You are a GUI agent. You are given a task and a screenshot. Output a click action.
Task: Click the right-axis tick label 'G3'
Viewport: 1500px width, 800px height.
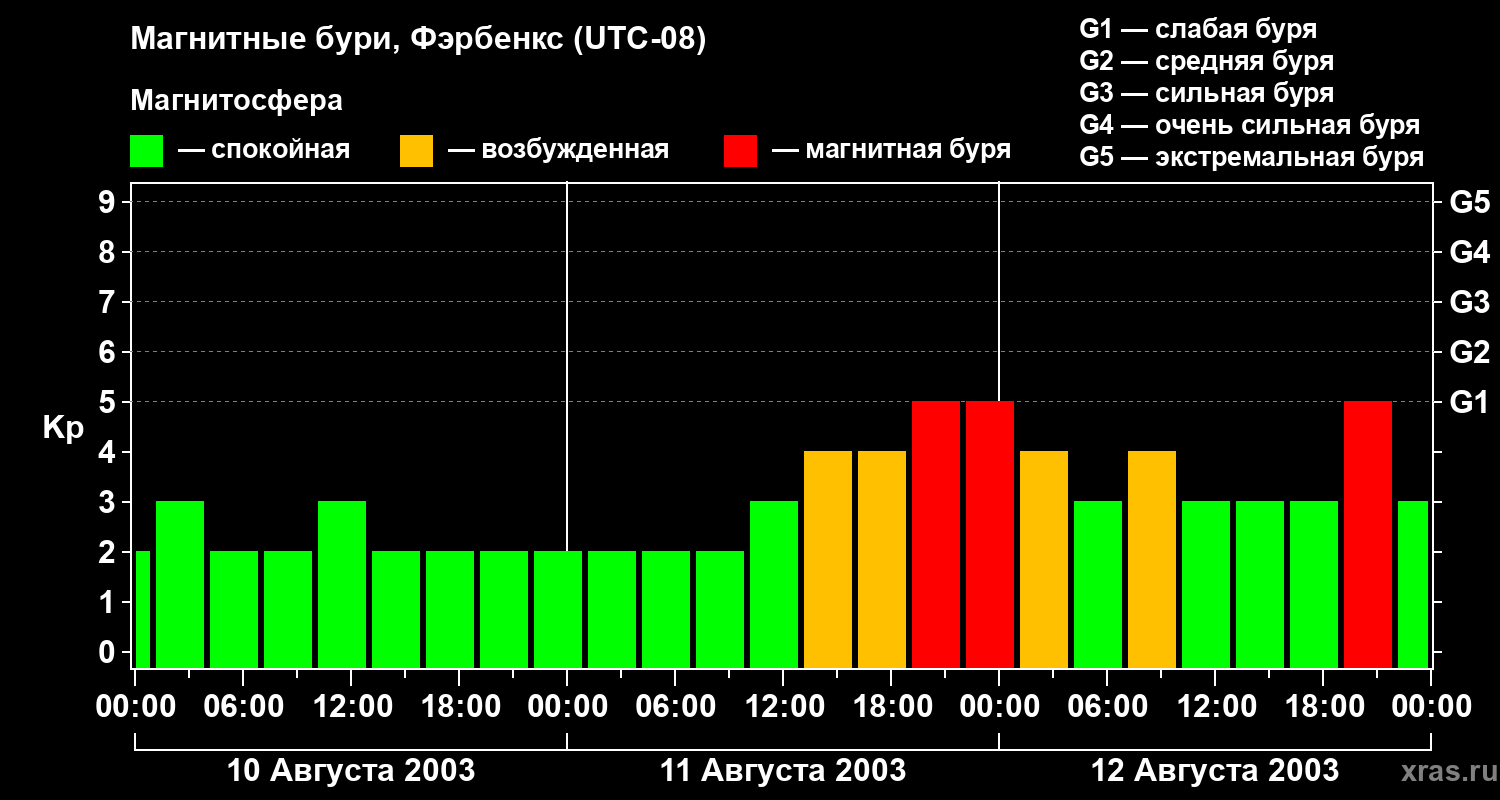[1469, 302]
